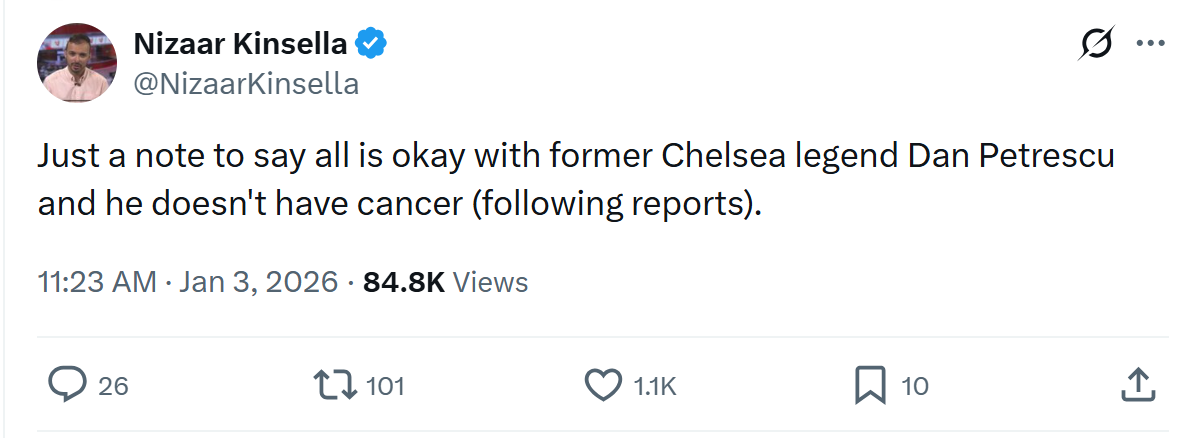Click the 101 reposts count
1198x438 pixels.
point(385,386)
